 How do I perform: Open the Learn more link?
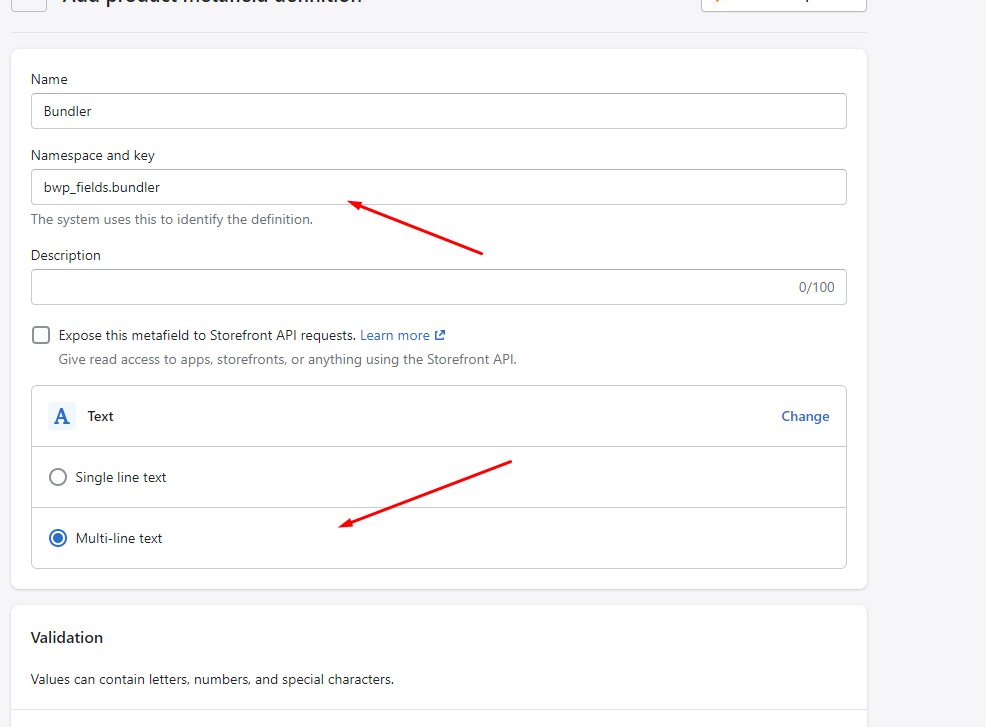pos(394,335)
